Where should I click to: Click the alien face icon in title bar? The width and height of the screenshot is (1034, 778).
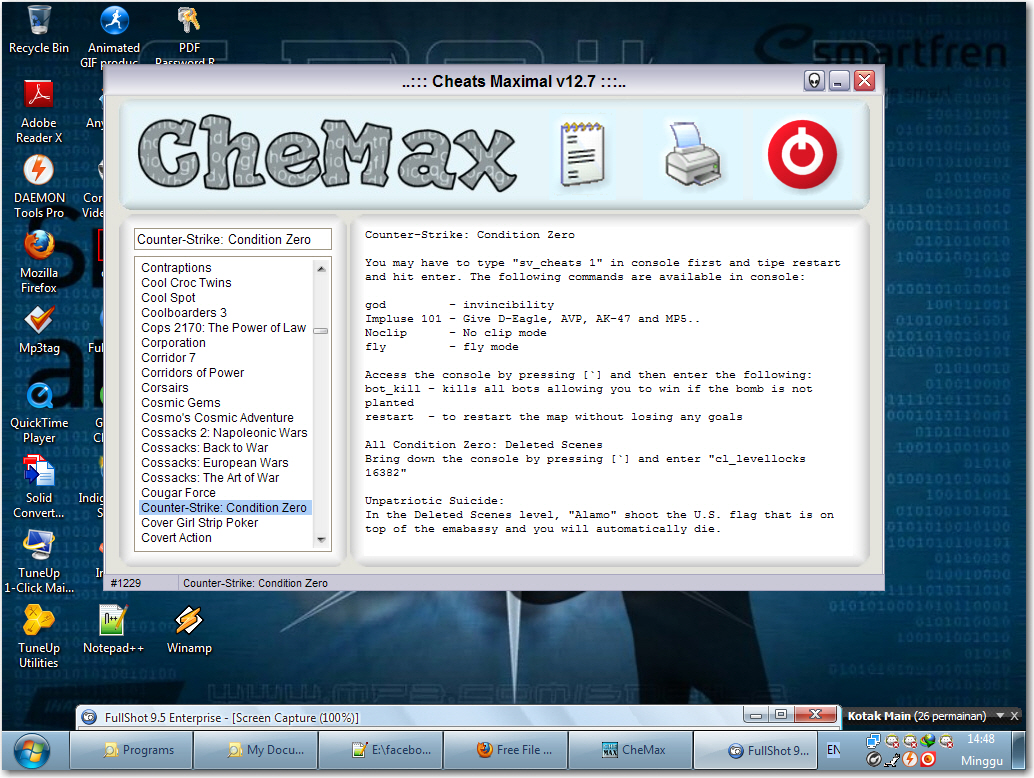click(814, 81)
